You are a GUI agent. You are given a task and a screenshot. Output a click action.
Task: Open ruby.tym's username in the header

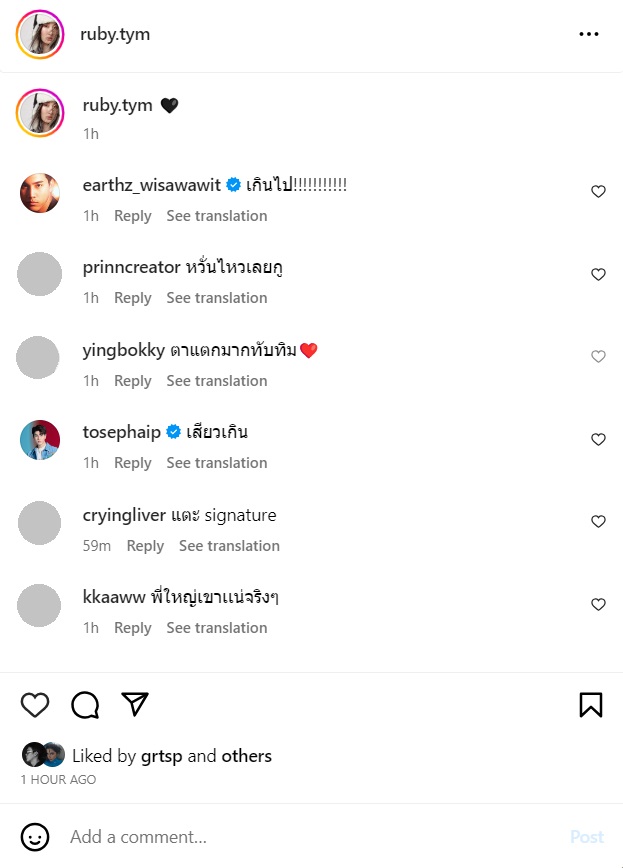(x=114, y=33)
